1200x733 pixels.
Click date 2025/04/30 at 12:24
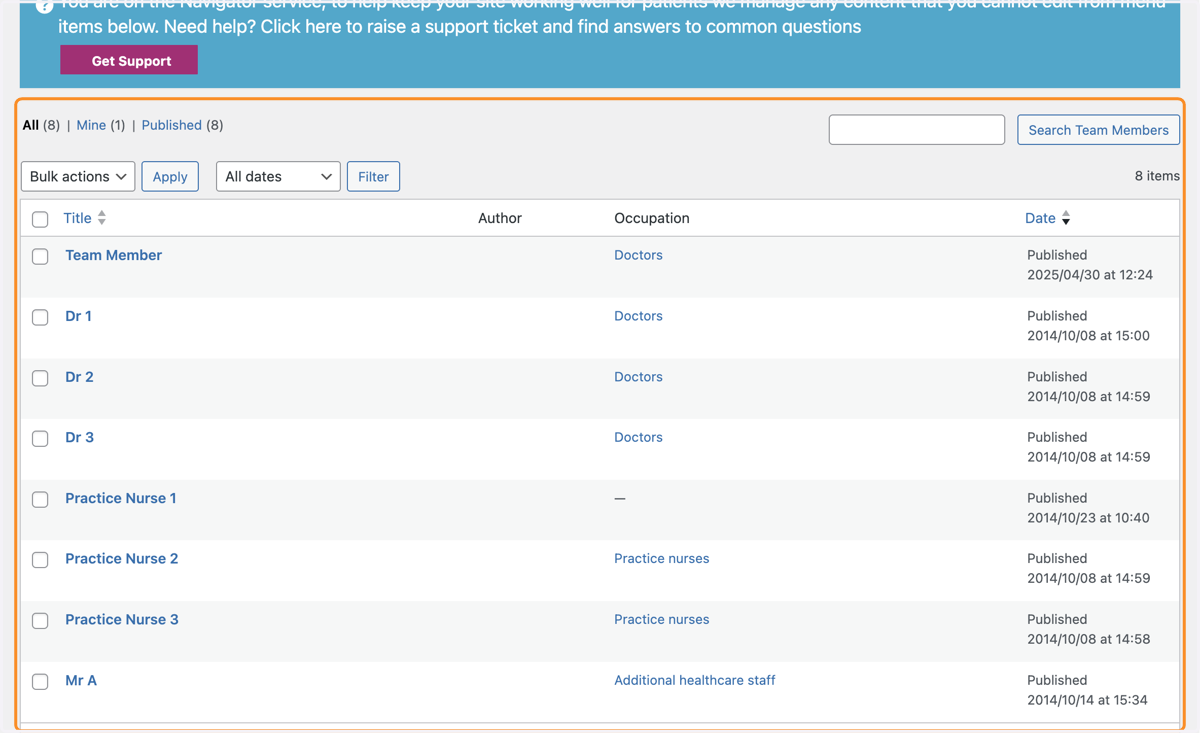(x=1089, y=275)
